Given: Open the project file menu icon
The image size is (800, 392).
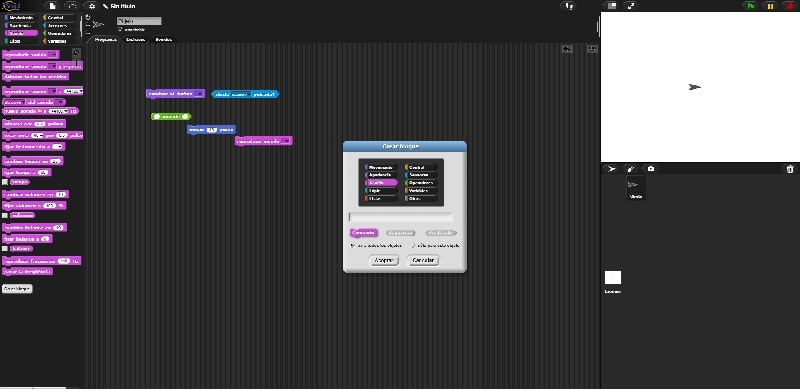Looking at the screenshot, I should [x=52, y=6].
